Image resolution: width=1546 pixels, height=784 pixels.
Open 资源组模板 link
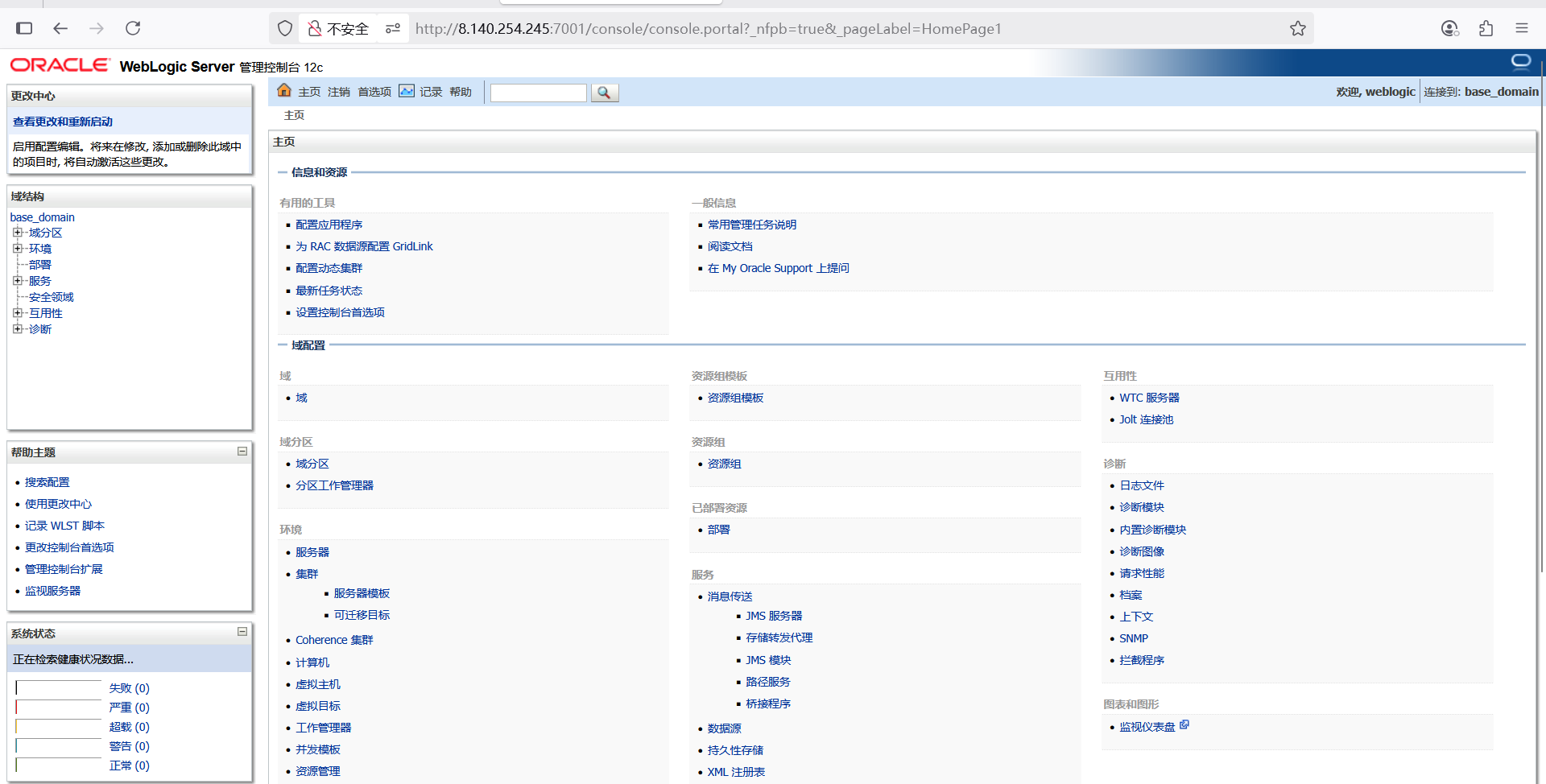[735, 398]
